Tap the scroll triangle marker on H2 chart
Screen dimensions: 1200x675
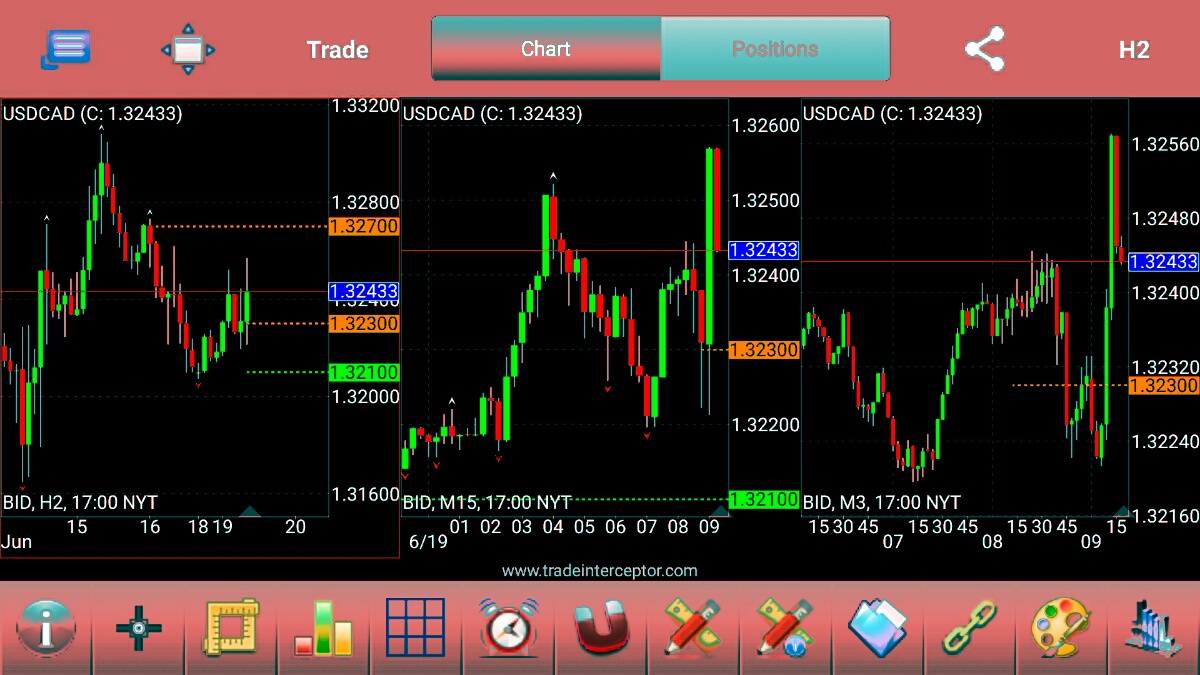click(x=250, y=511)
